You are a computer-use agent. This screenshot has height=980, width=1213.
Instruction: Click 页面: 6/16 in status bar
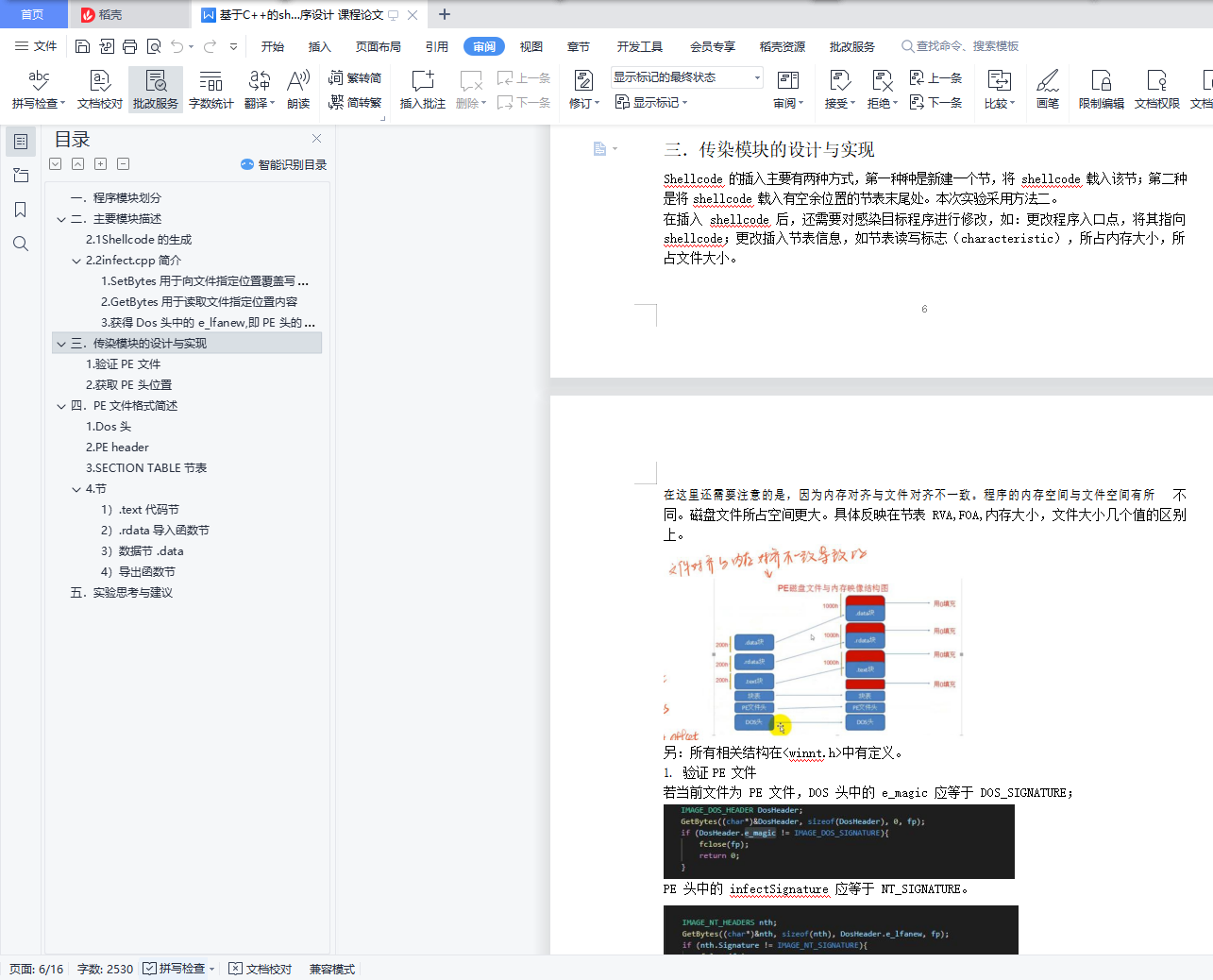(x=37, y=969)
